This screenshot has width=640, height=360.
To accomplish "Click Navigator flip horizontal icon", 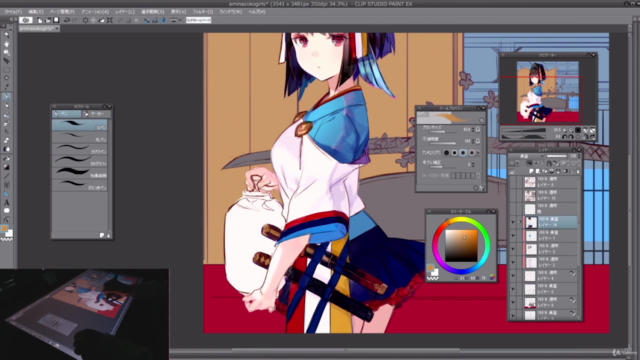I will click(586, 137).
